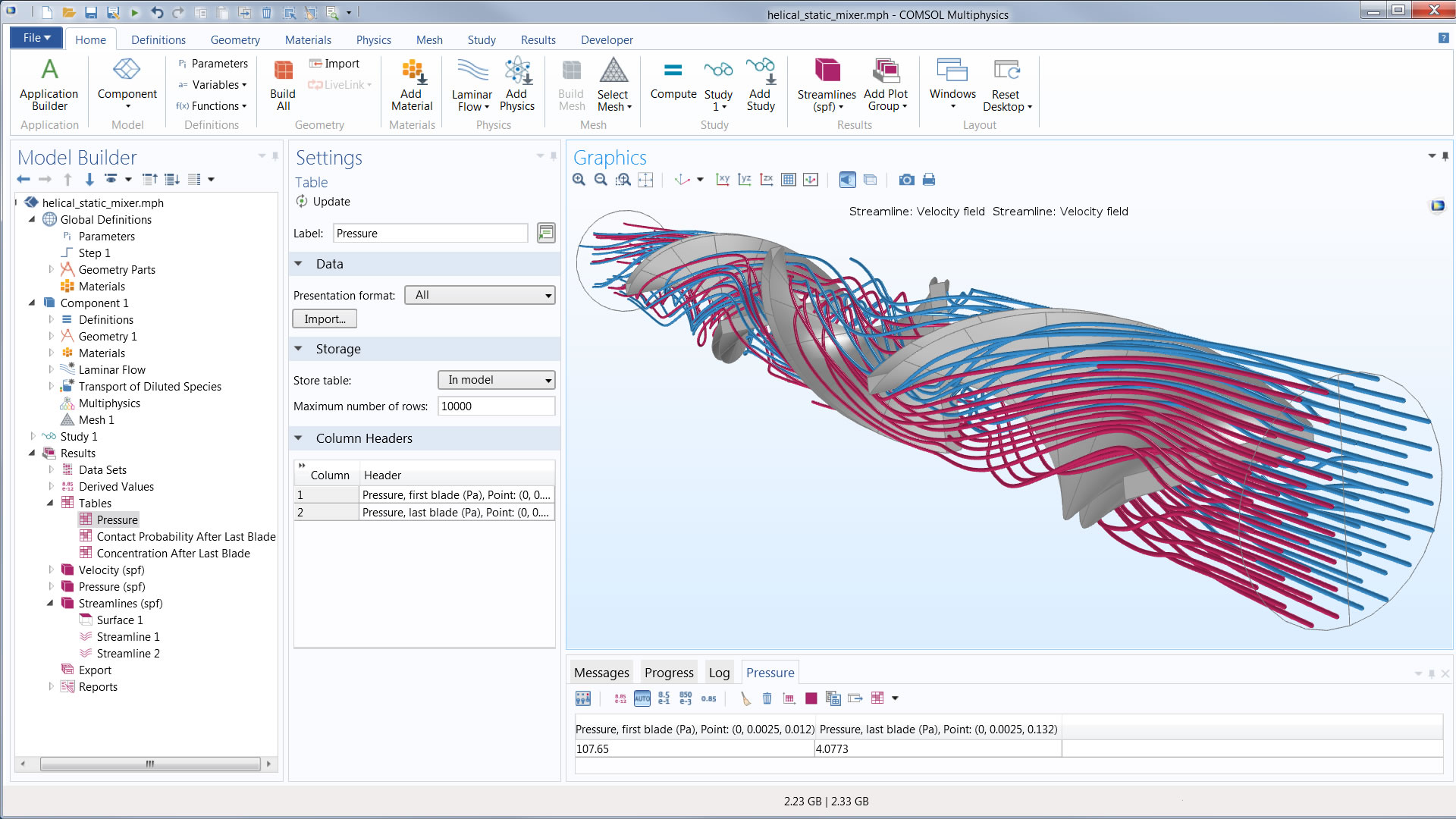The width and height of the screenshot is (1456, 819).
Task: Open the Definitions ribbon tab
Action: click(x=158, y=40)
